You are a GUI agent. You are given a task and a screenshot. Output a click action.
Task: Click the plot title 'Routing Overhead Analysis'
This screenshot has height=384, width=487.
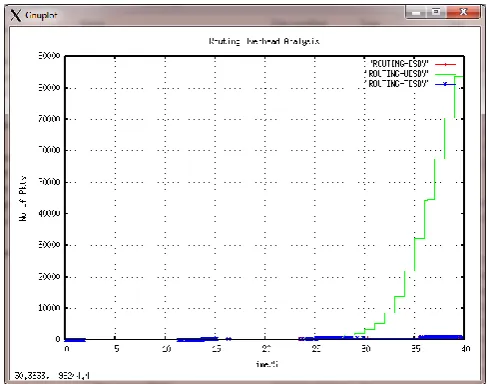tap(264, 41)
